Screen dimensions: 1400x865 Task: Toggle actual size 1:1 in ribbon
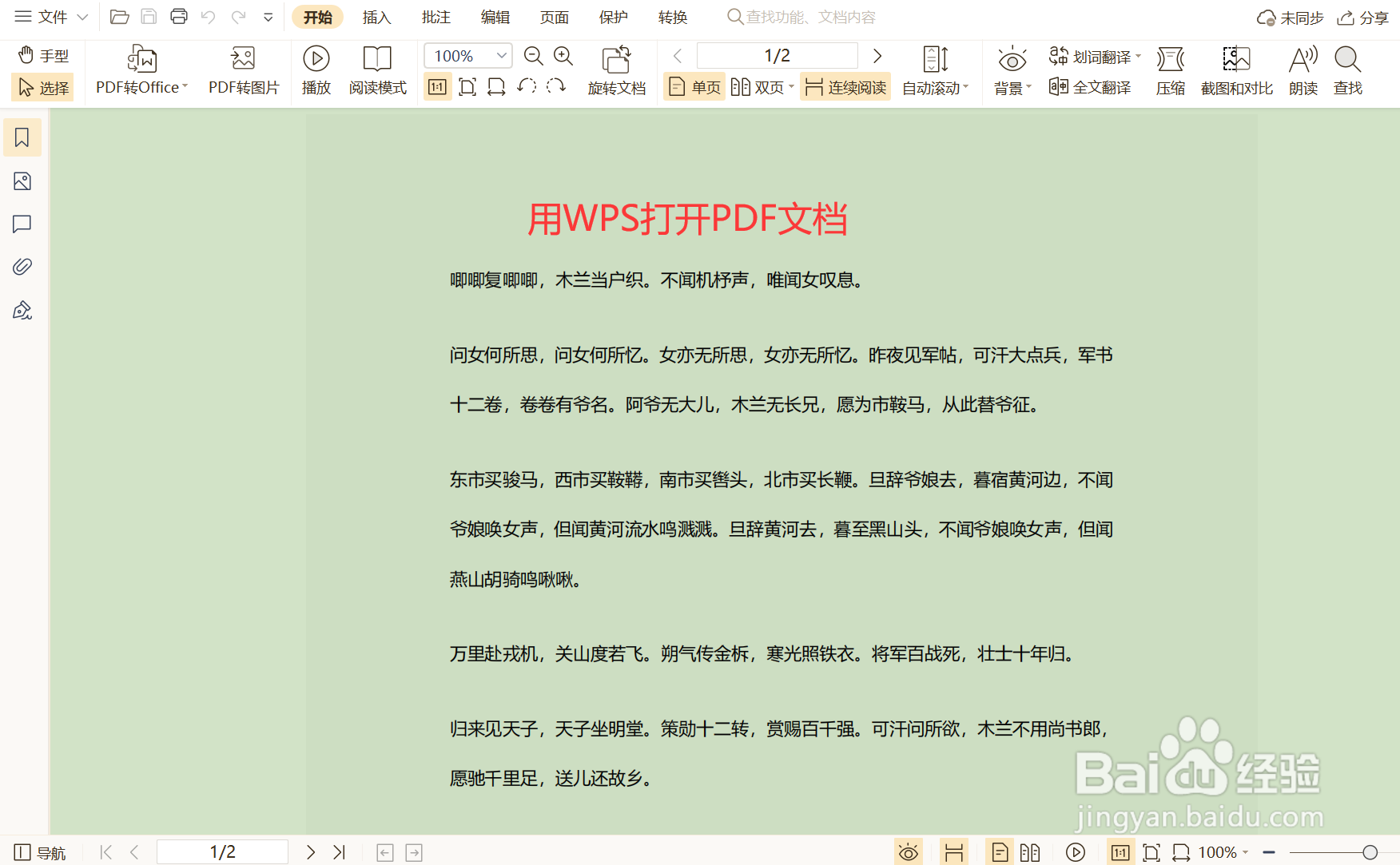pyautogui.click(x=437, y=86)
